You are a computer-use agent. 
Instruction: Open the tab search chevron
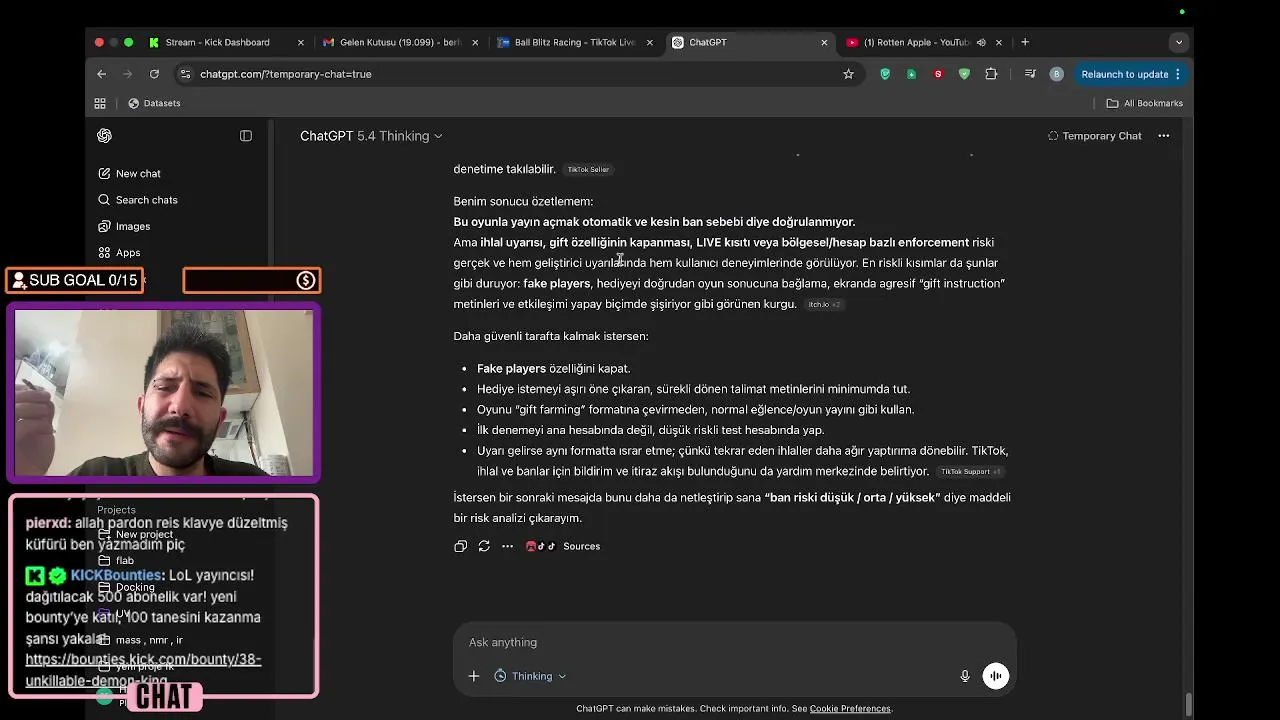tap(1179, 42)
